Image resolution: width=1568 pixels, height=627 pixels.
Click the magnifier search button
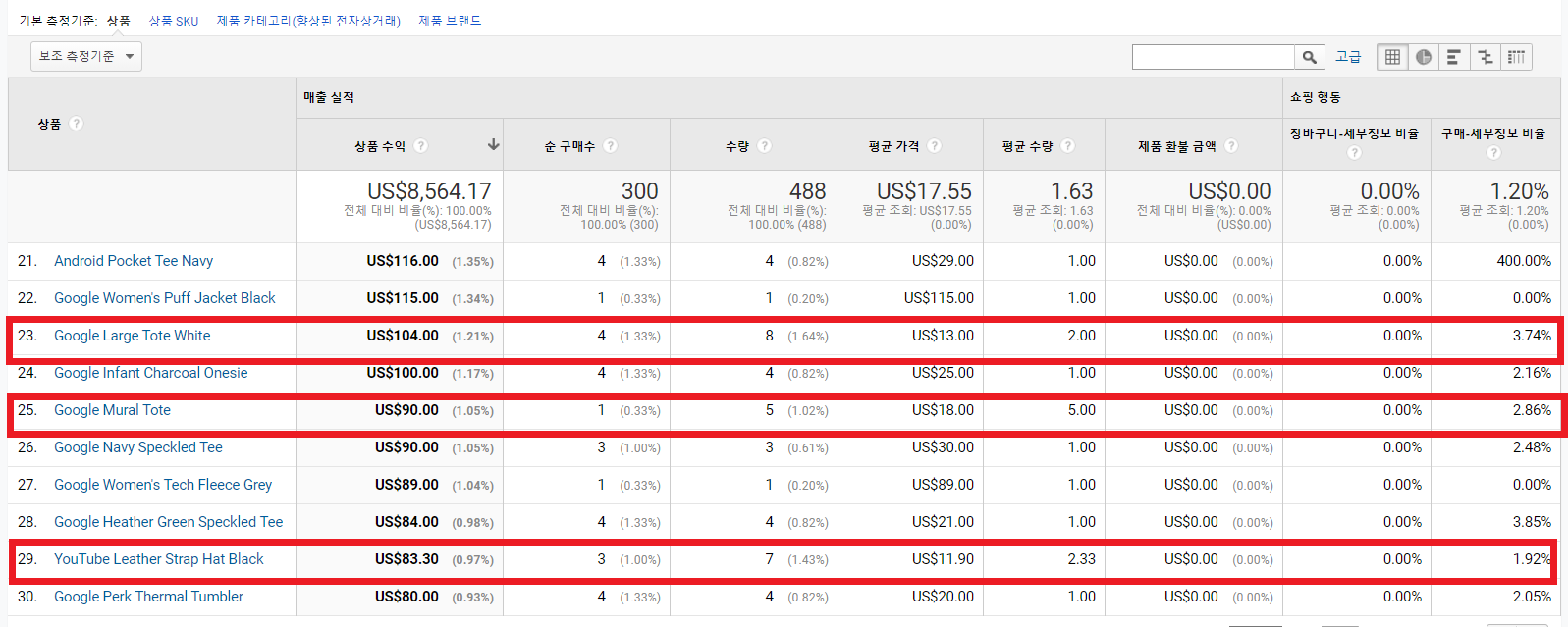pyautogui.click(x=1310, y=57)
